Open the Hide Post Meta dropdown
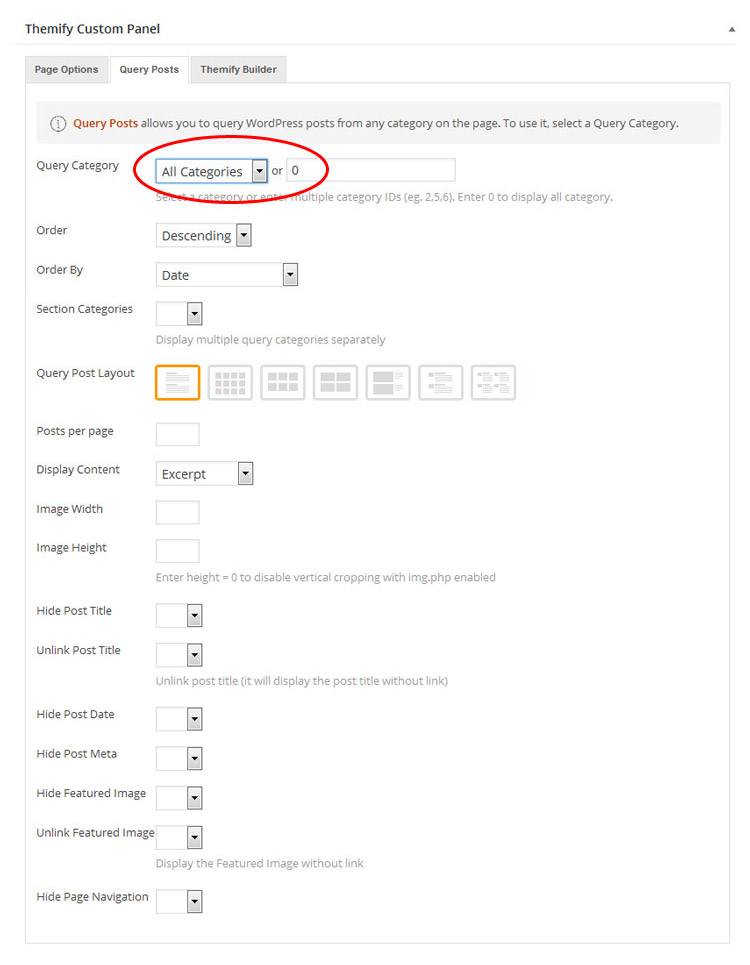750x965 pixels. point(179,758)
